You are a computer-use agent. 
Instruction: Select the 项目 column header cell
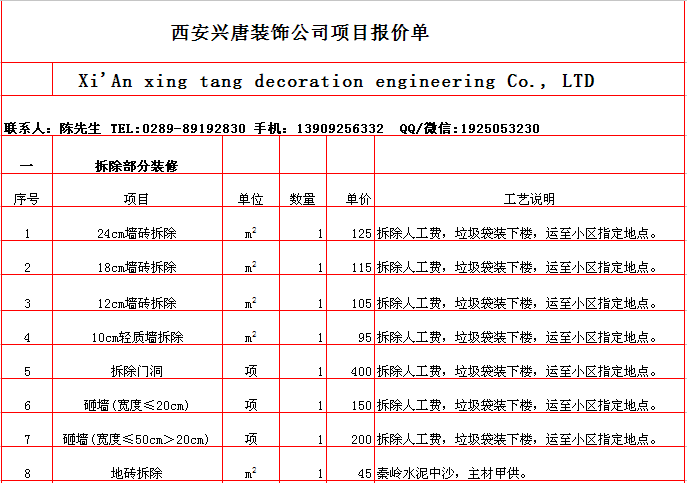click(136, 200)
